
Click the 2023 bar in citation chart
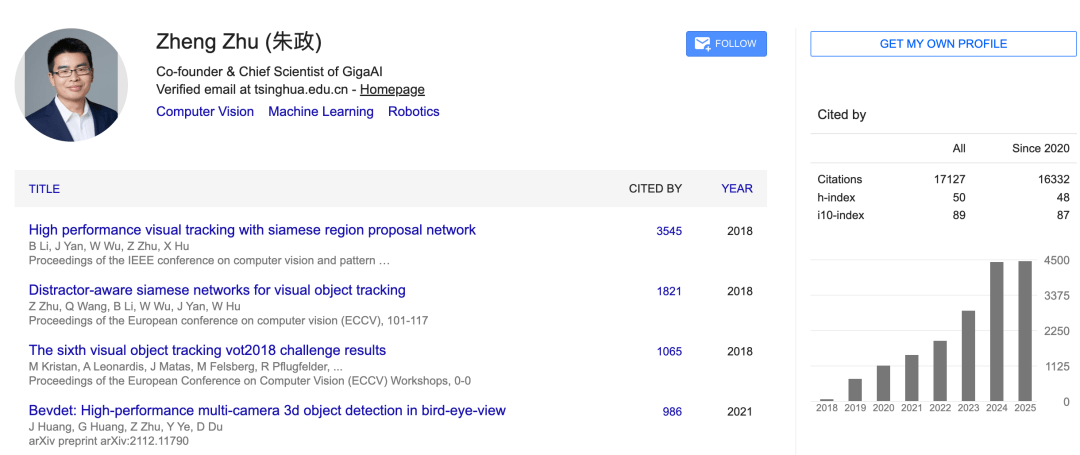[968, 355]
